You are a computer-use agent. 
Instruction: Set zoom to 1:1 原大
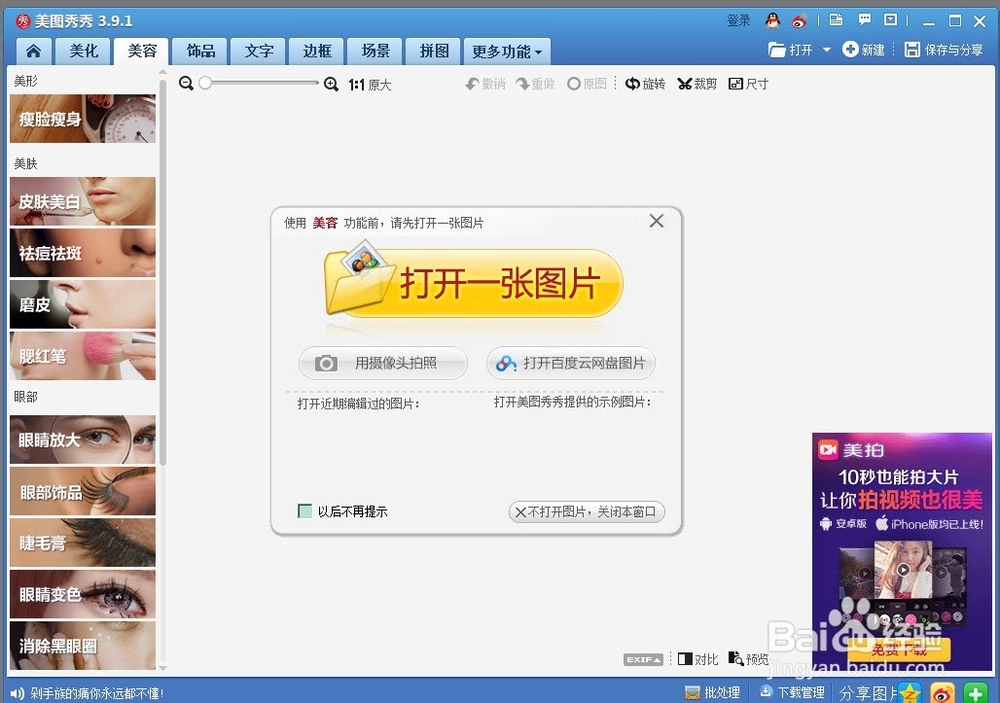370,85
